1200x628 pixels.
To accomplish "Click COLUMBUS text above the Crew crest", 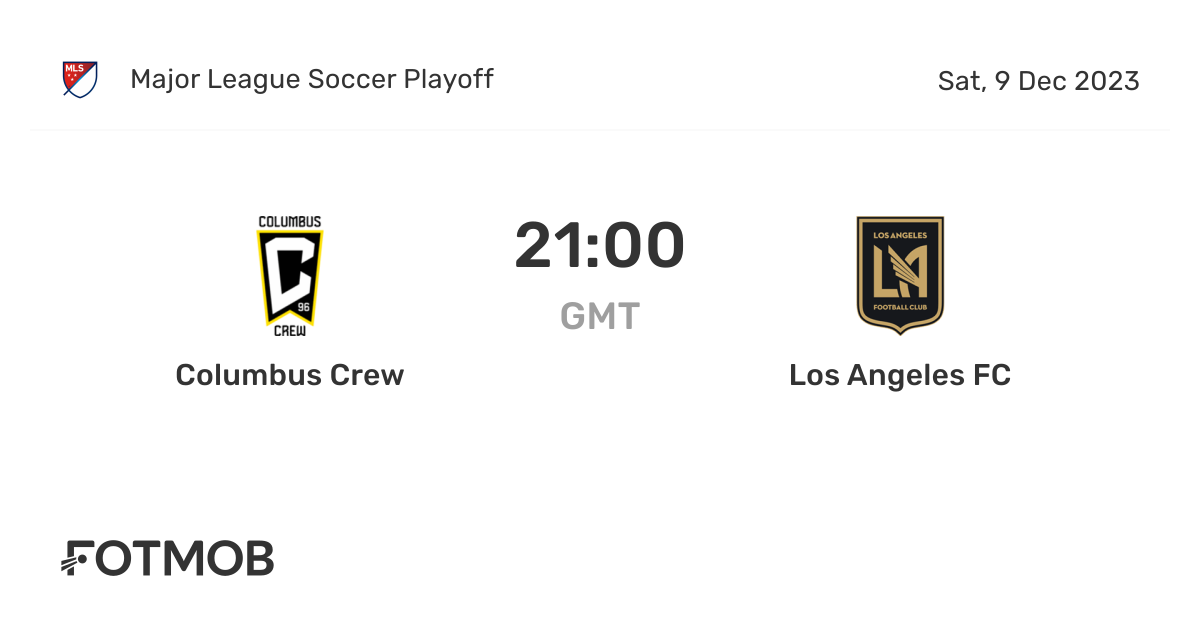I will (290, 221).
